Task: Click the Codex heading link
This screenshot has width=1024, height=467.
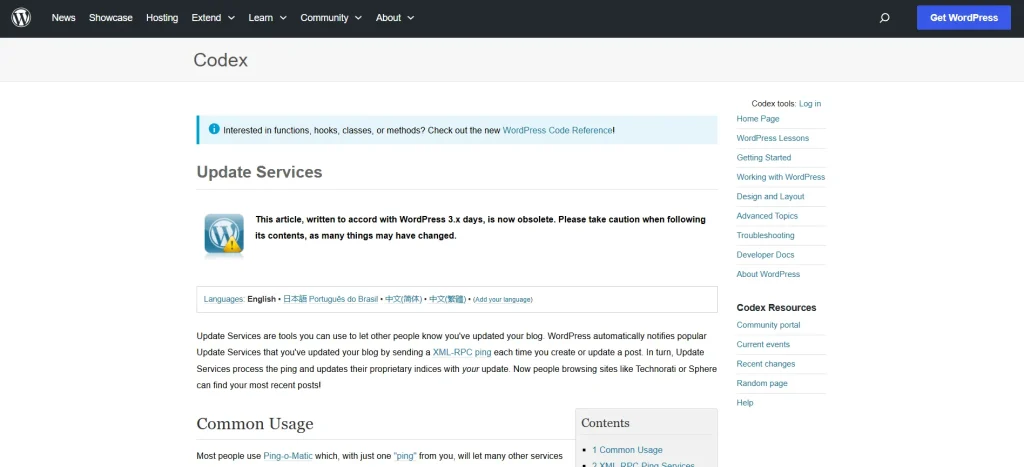Action: tap(220, 60)
